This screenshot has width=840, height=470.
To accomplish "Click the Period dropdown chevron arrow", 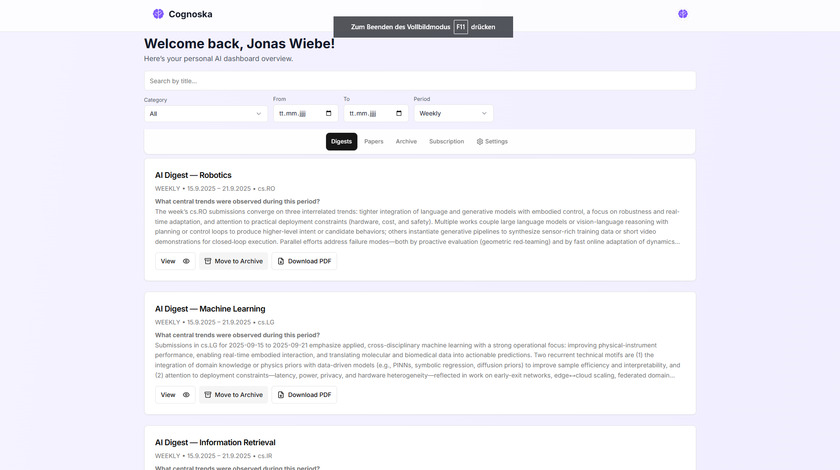I will (x=484, y=114).
